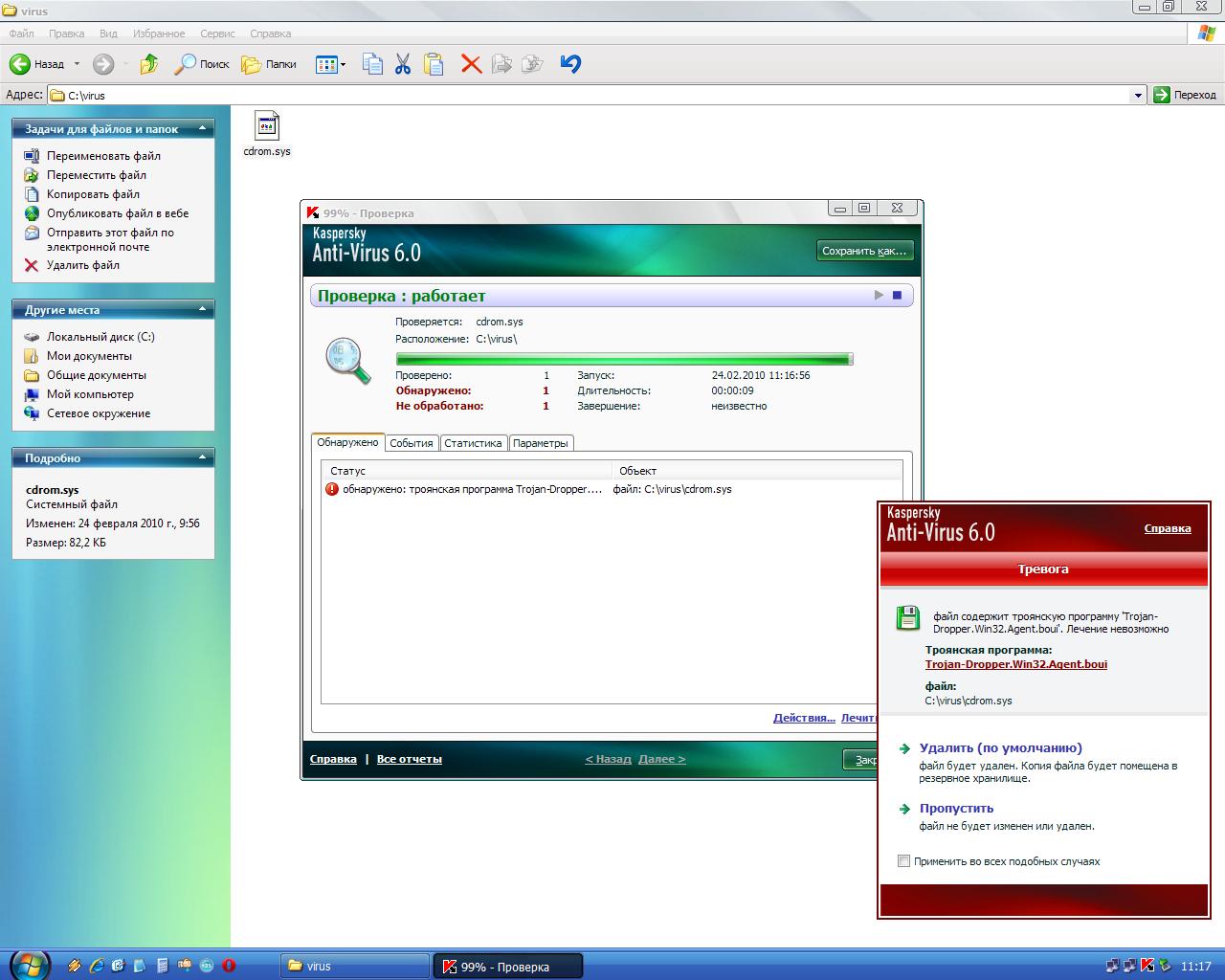
Task: Open the Правка menu
Action: click(x=66, y=33)
